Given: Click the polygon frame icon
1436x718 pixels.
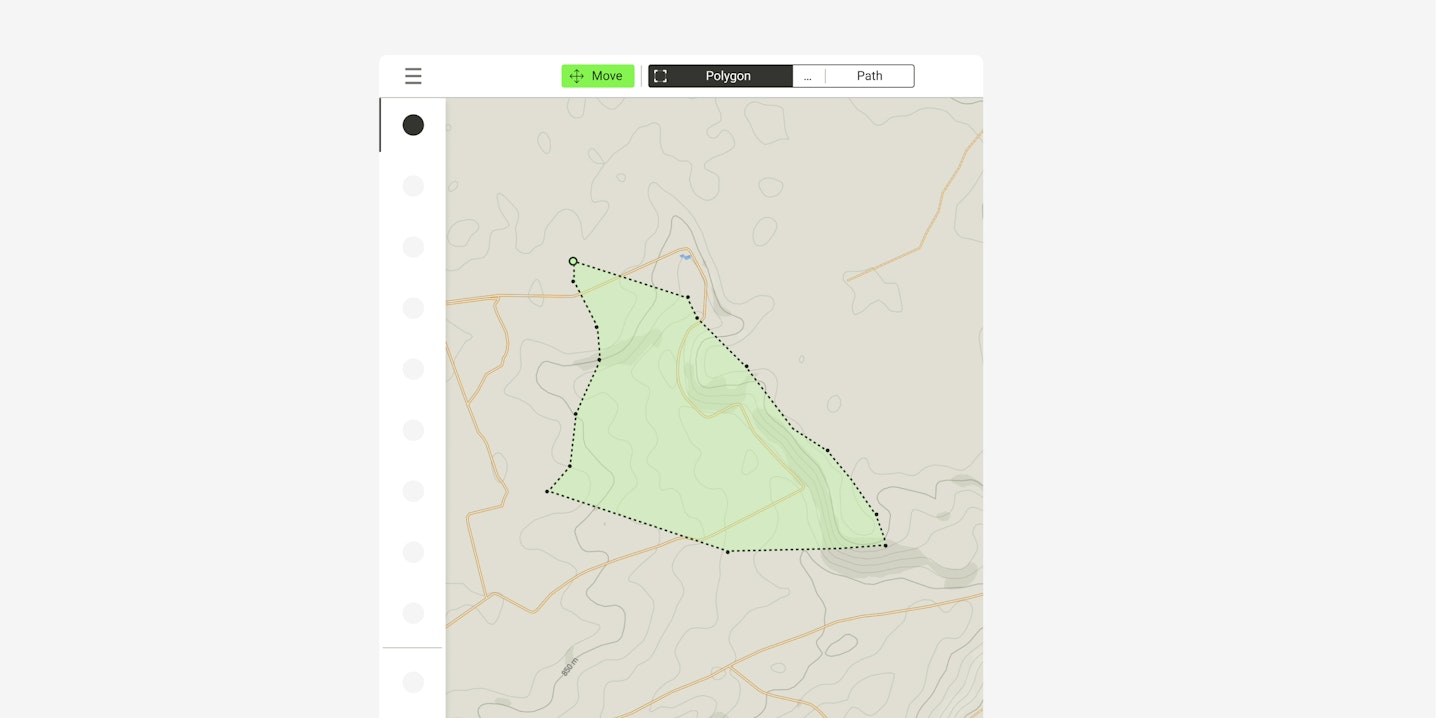Looking at the screenshot, I should (660, 76).
